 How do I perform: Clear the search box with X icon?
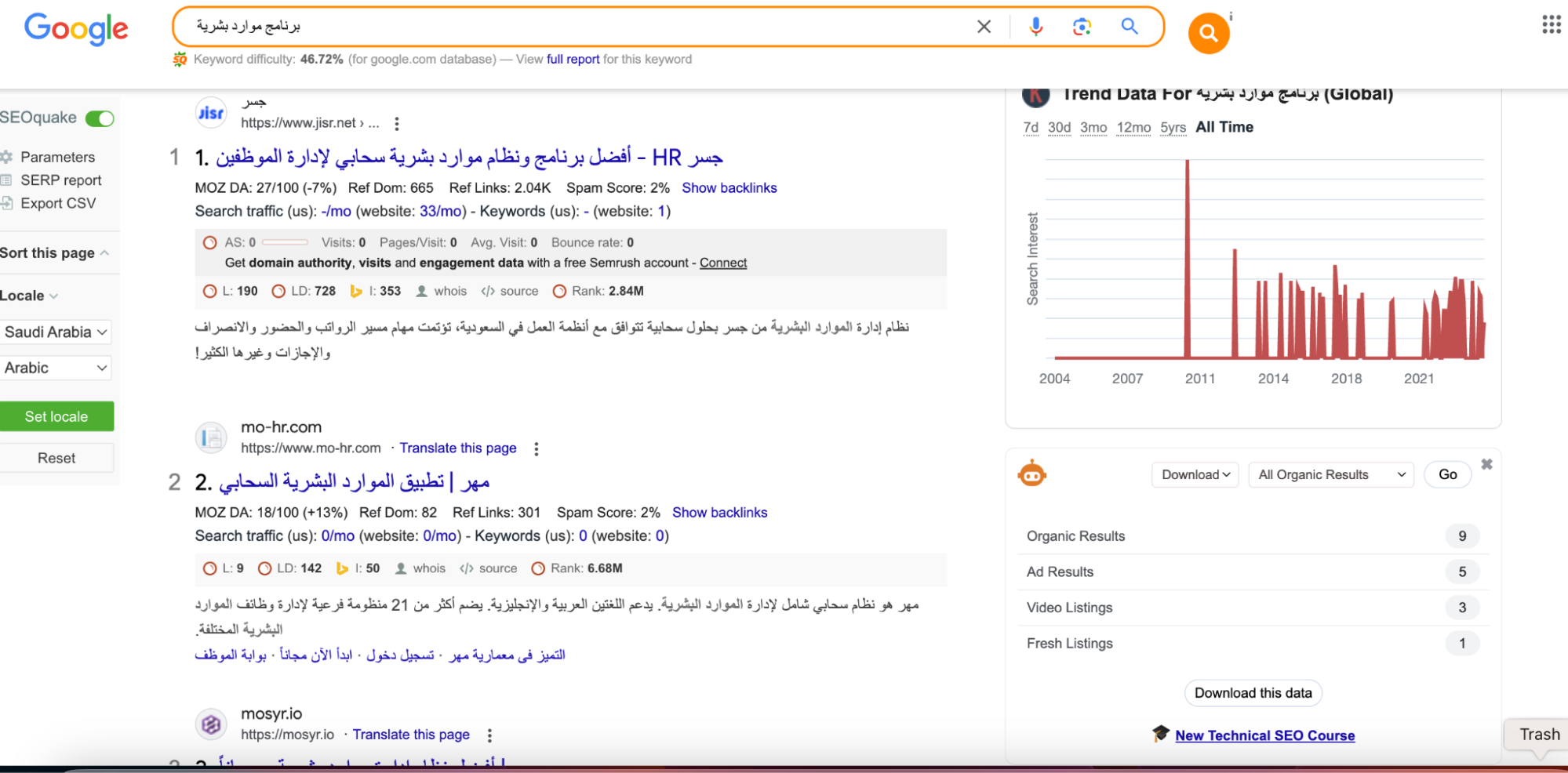pos(984,27)
